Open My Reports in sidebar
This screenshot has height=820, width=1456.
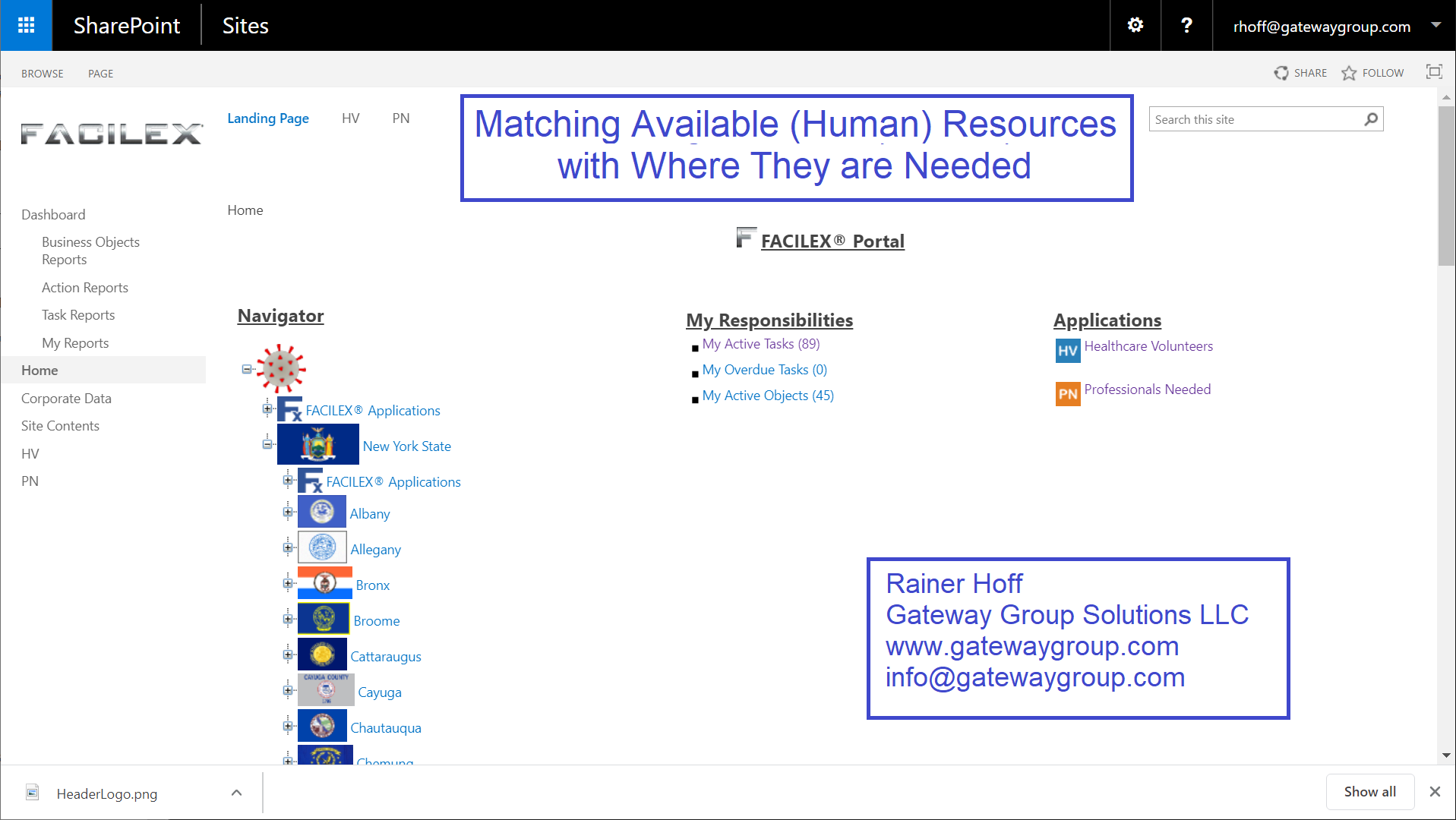pos(75,343)
